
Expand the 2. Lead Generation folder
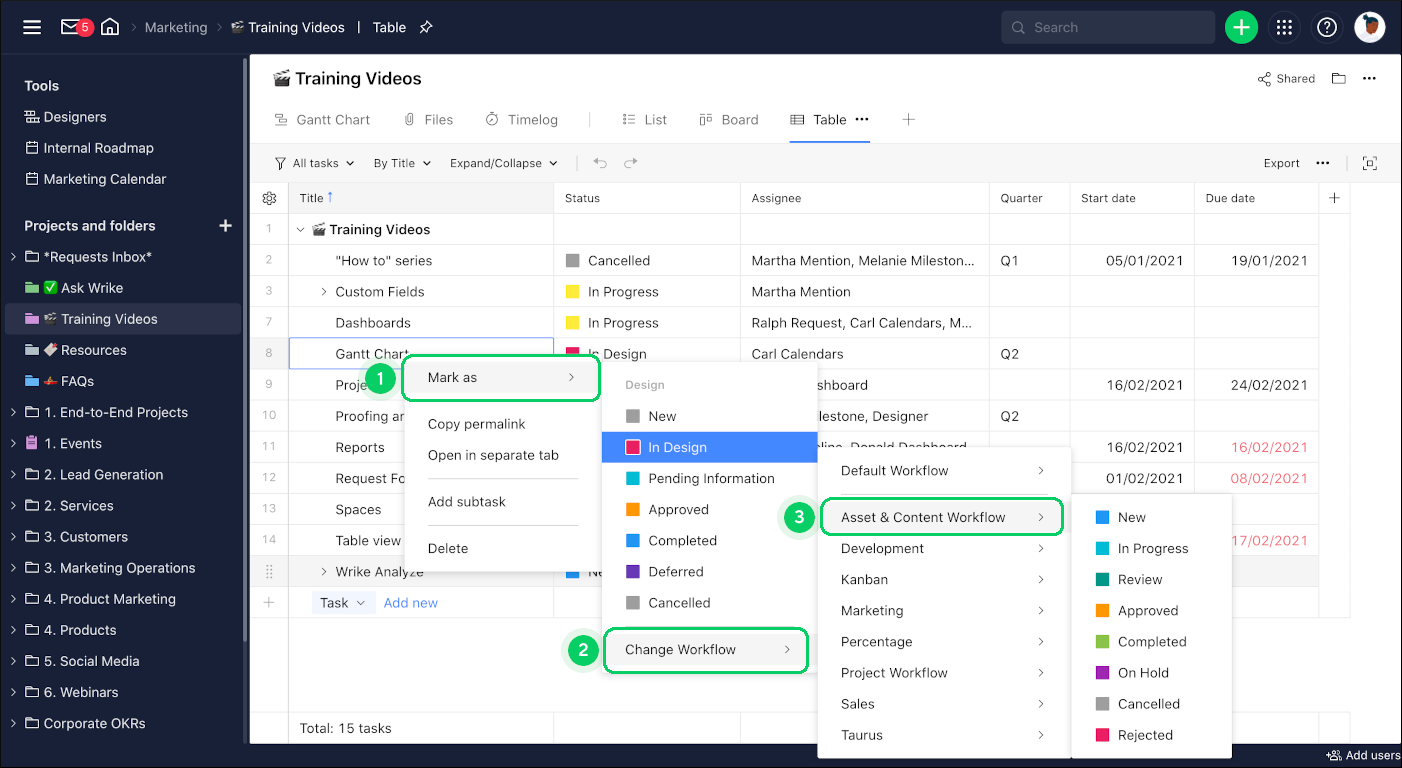(x=13, y=475)
